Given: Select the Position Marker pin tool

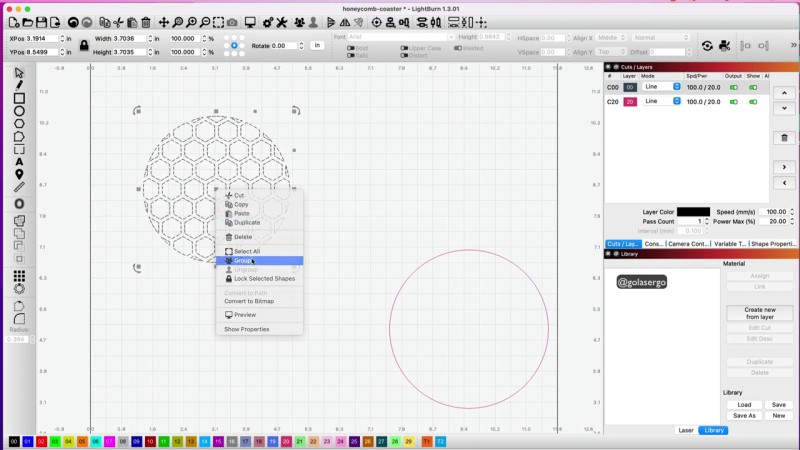Looking at the screenshot, I should [x=19, y=174].
